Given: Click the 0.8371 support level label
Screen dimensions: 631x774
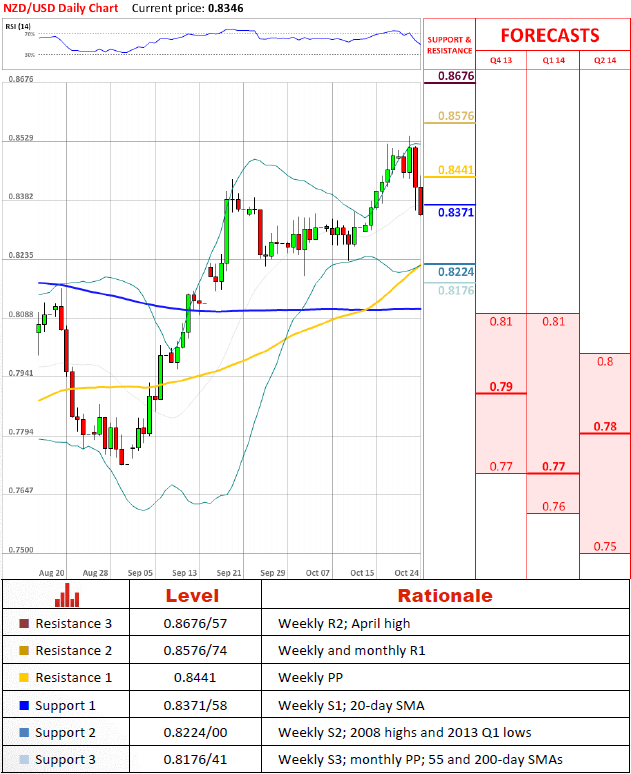Looking at the screenshot, I should 456,212.
